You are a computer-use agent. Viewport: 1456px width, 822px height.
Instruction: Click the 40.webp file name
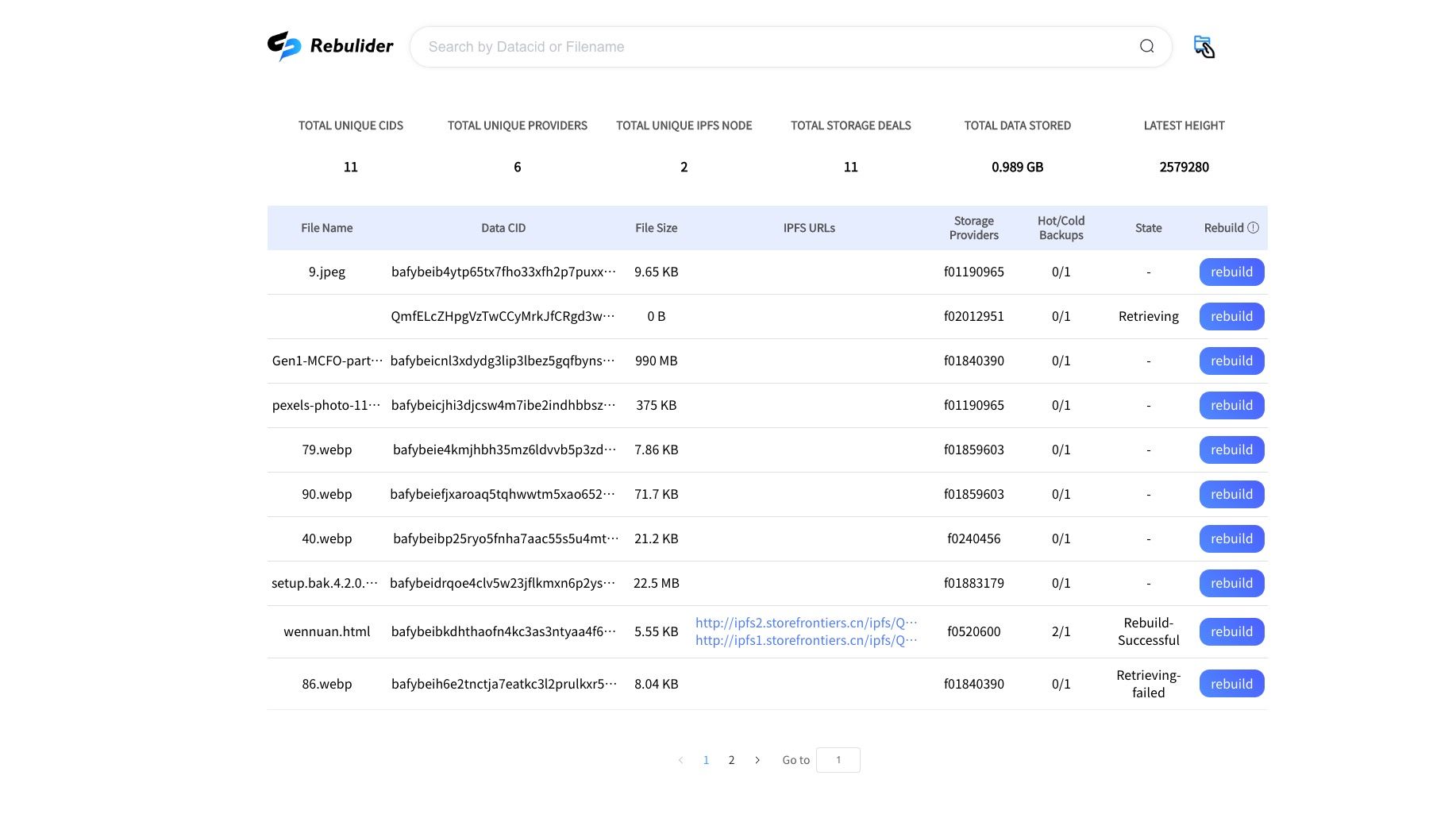tap(326, 538)
